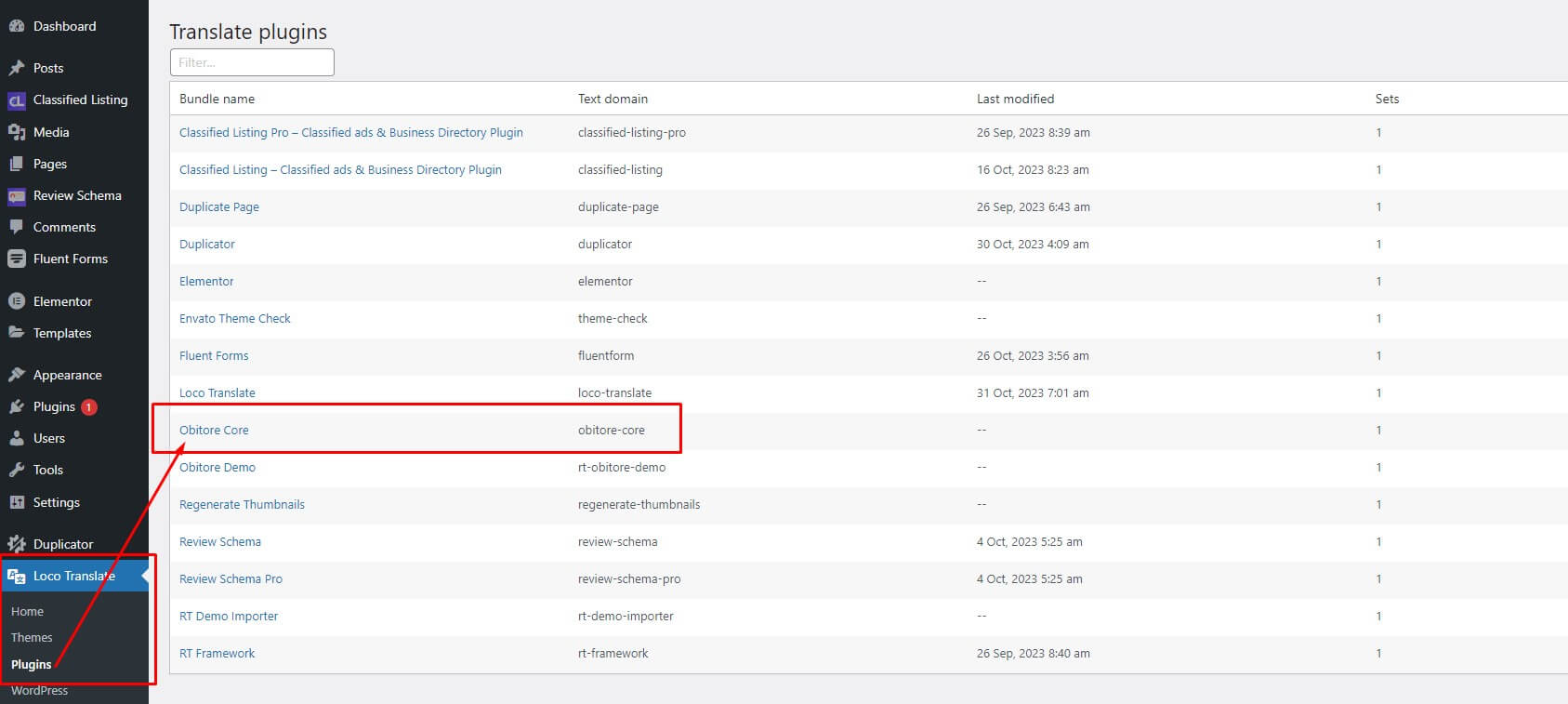The image size is (1568, 704).
Task: Sort by Last modified column header
Action: pyautogui.click(x=1015, y=99)
